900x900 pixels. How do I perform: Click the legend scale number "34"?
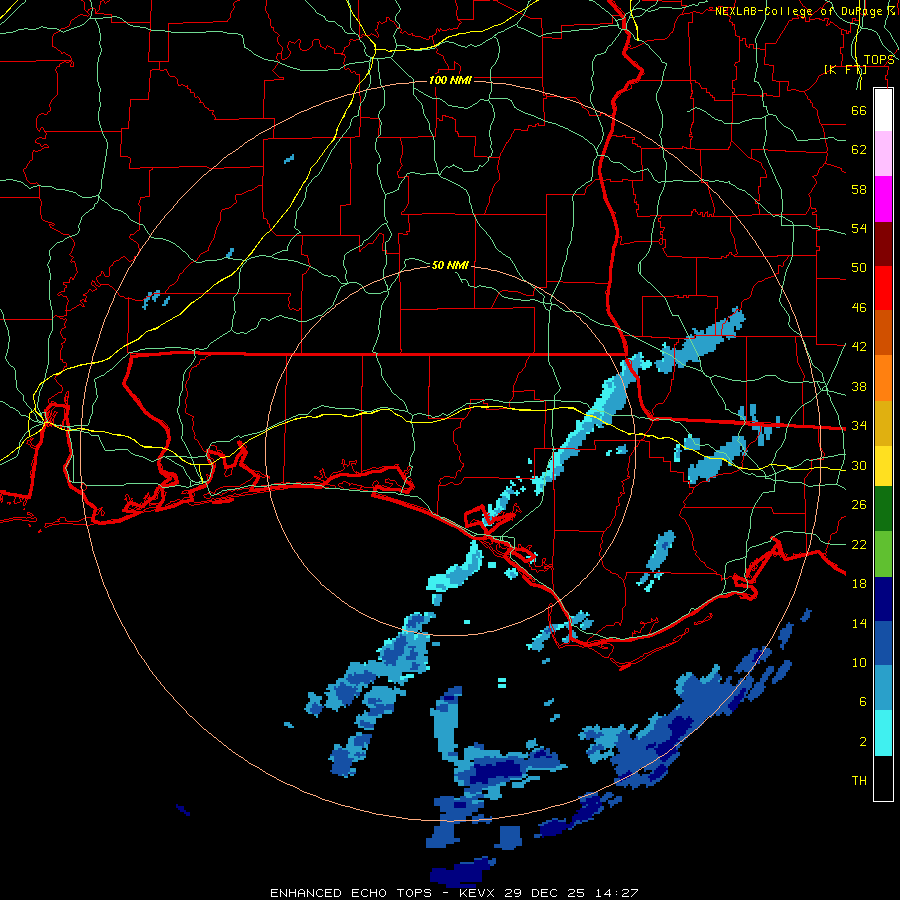859,426
